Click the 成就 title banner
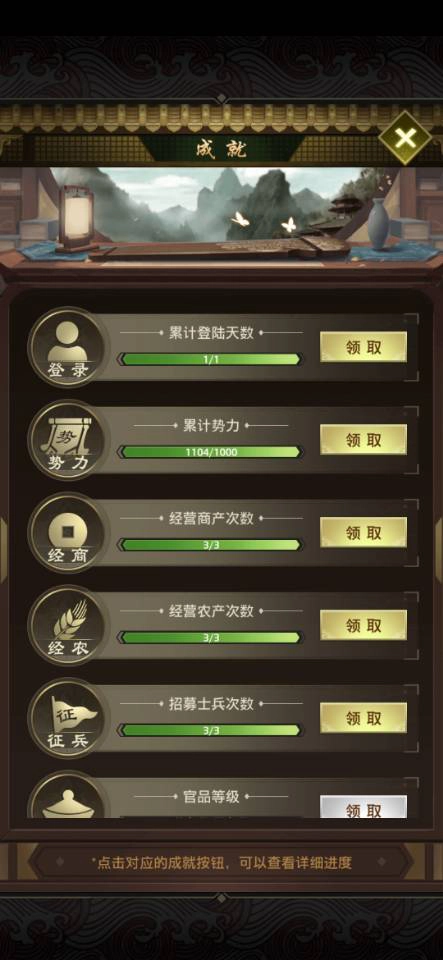 (221, 149)
